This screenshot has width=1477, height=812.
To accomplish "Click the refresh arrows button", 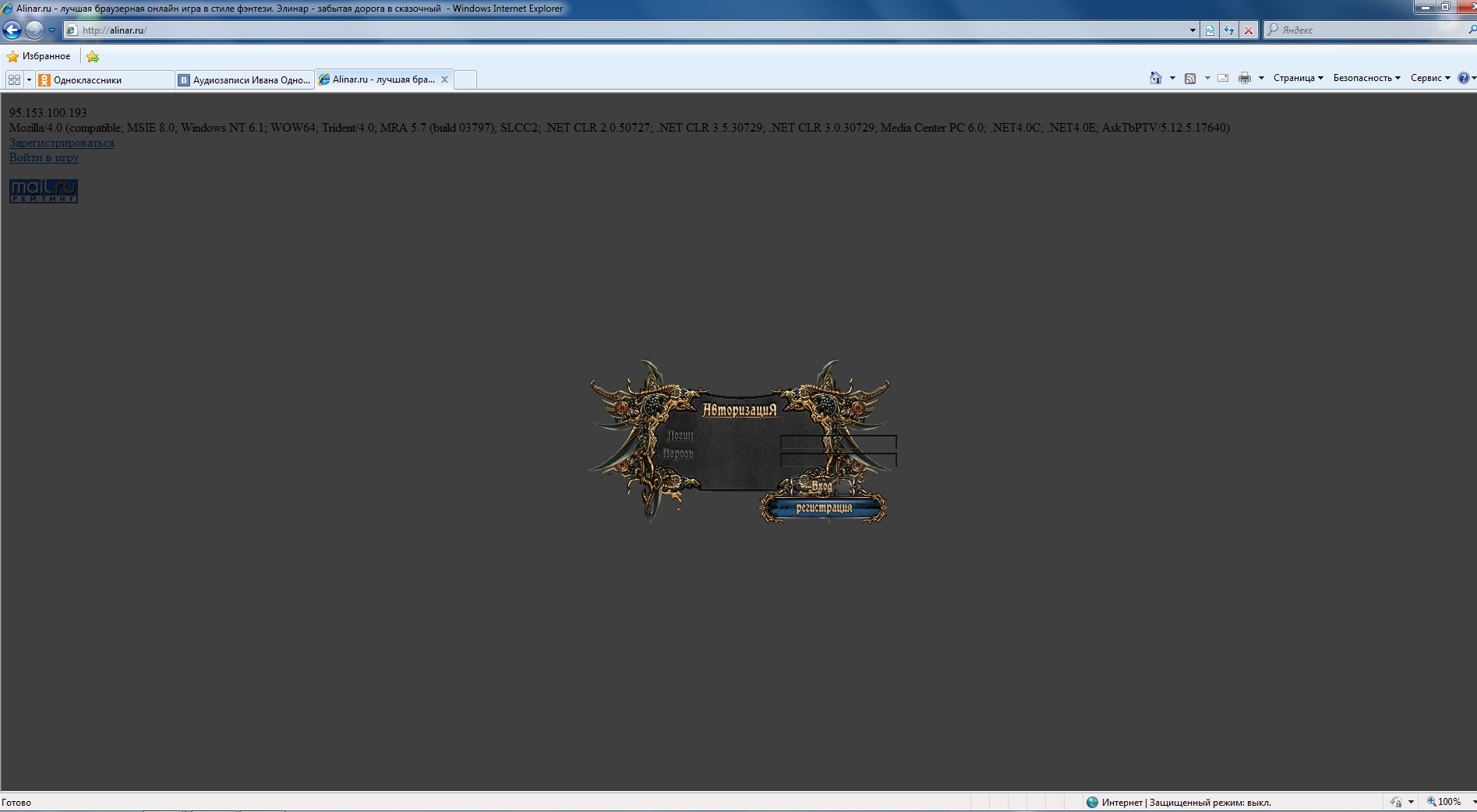I will 1229,30.
